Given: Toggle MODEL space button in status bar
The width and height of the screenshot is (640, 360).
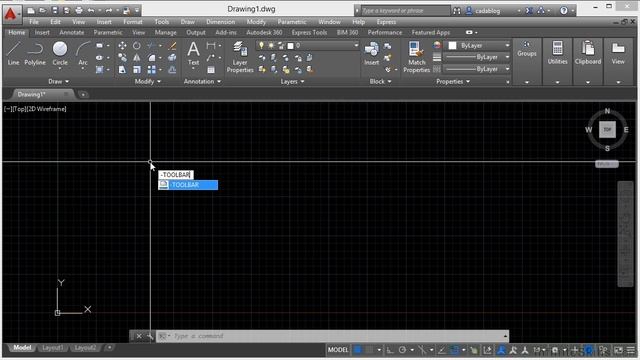Looking at the screenshot, I should [338, 350].
